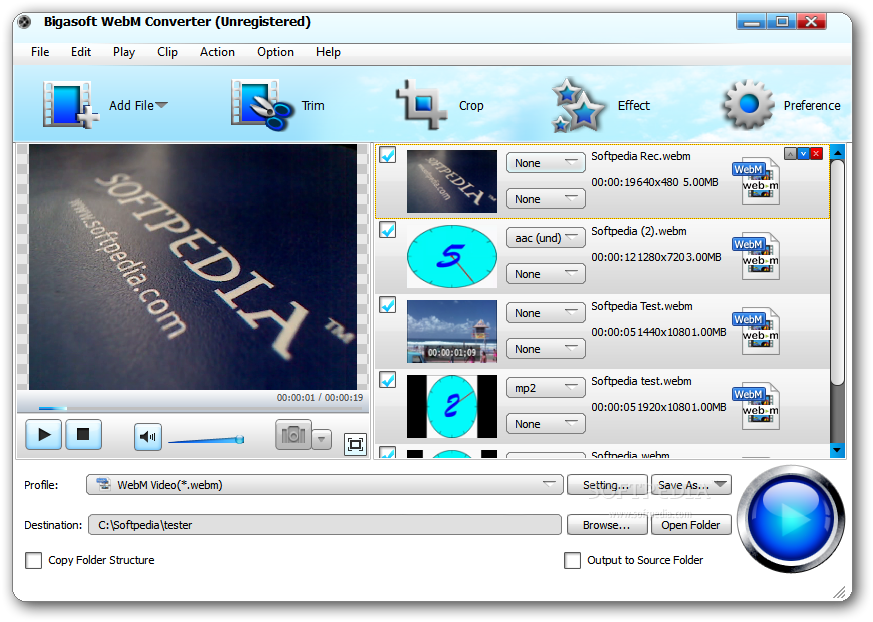Click the Open Folder button

click(691, 525)
